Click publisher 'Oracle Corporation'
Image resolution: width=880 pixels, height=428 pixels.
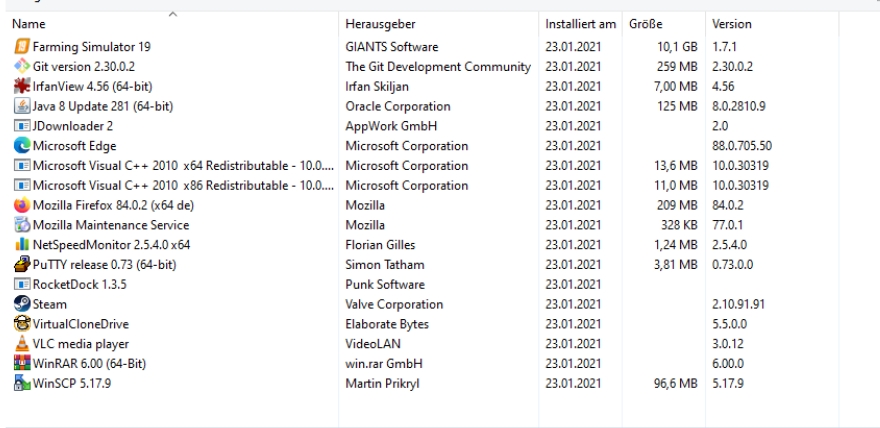pos(397,106)
